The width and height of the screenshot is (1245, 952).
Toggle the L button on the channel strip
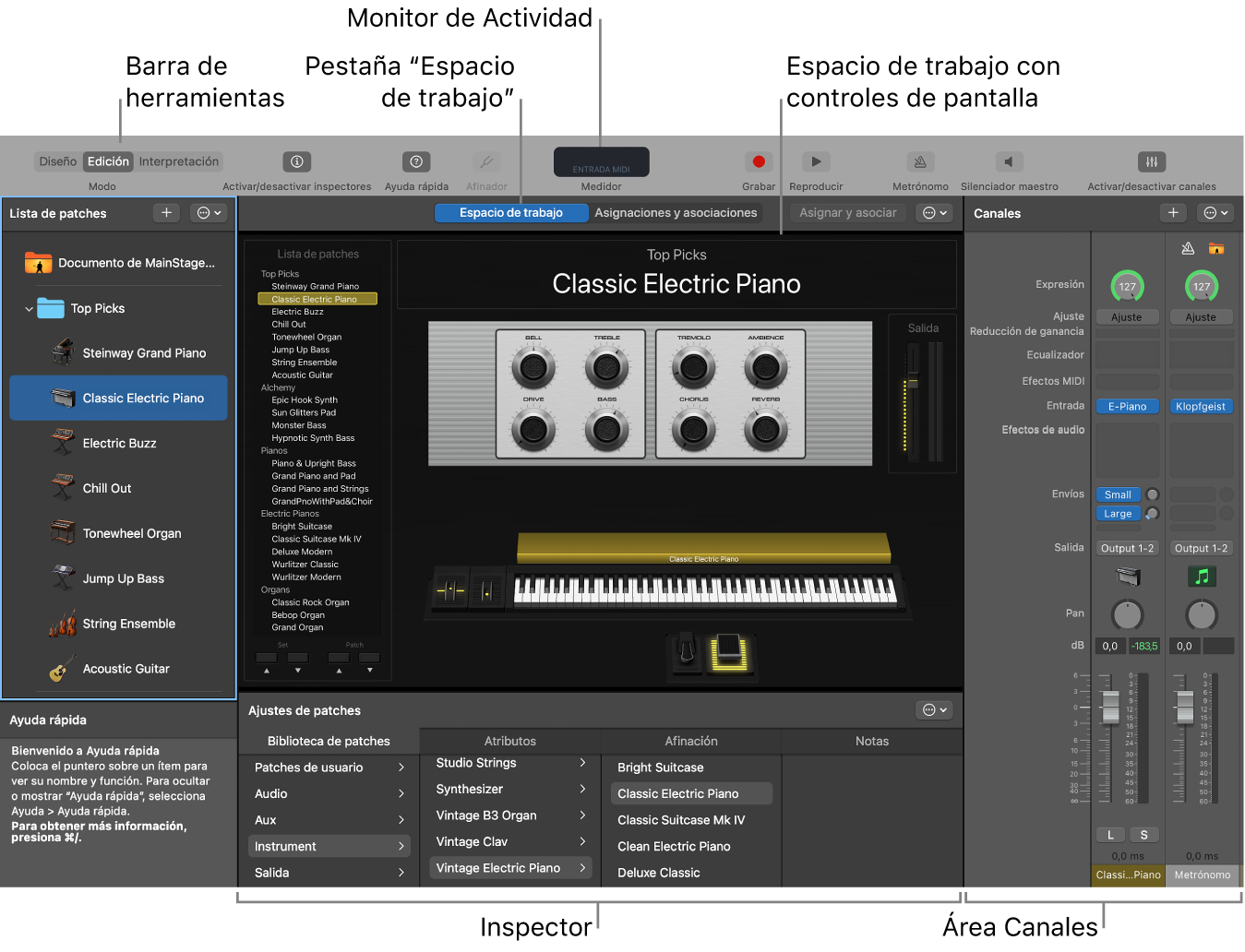pyautogui.click(x=1110, y=834)
